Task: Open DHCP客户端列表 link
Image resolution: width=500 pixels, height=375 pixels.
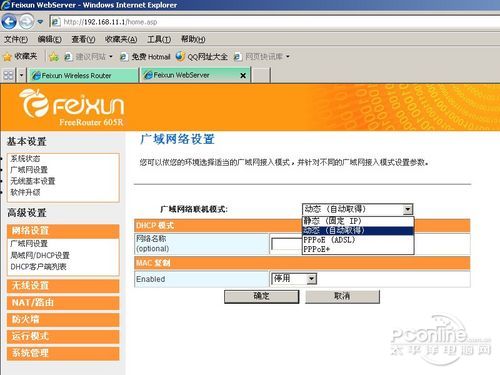Action: 38,267
